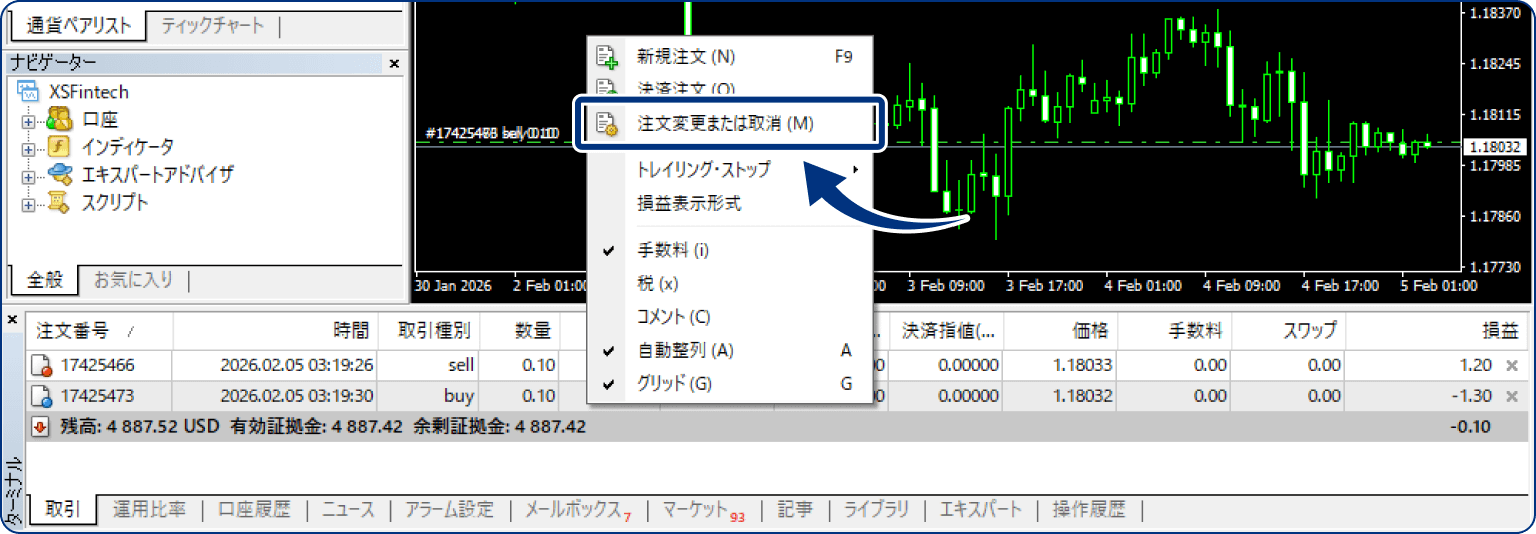The width and height of the screenshot is (1536, 534).
Task: Select 注文変更または取消 menu entry
Action: [x=729, y=124]
